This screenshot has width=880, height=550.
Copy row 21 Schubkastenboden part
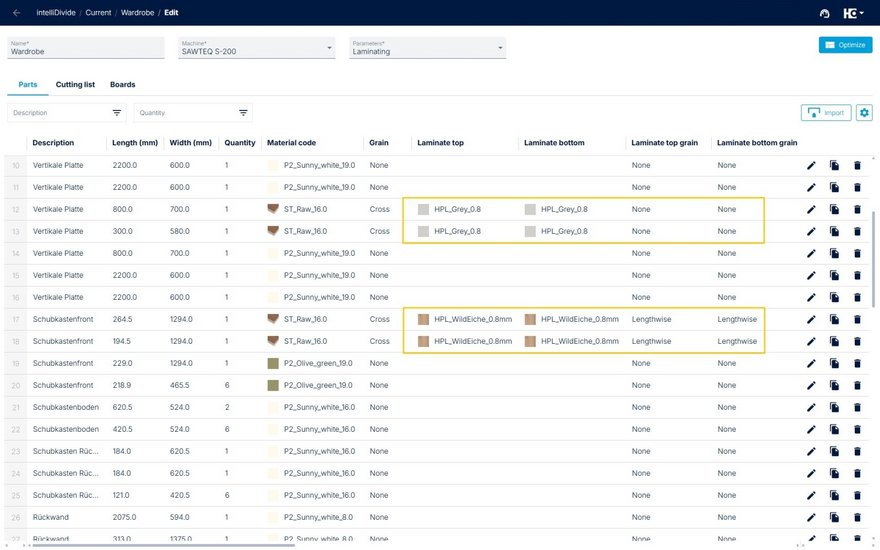(834, 407)
